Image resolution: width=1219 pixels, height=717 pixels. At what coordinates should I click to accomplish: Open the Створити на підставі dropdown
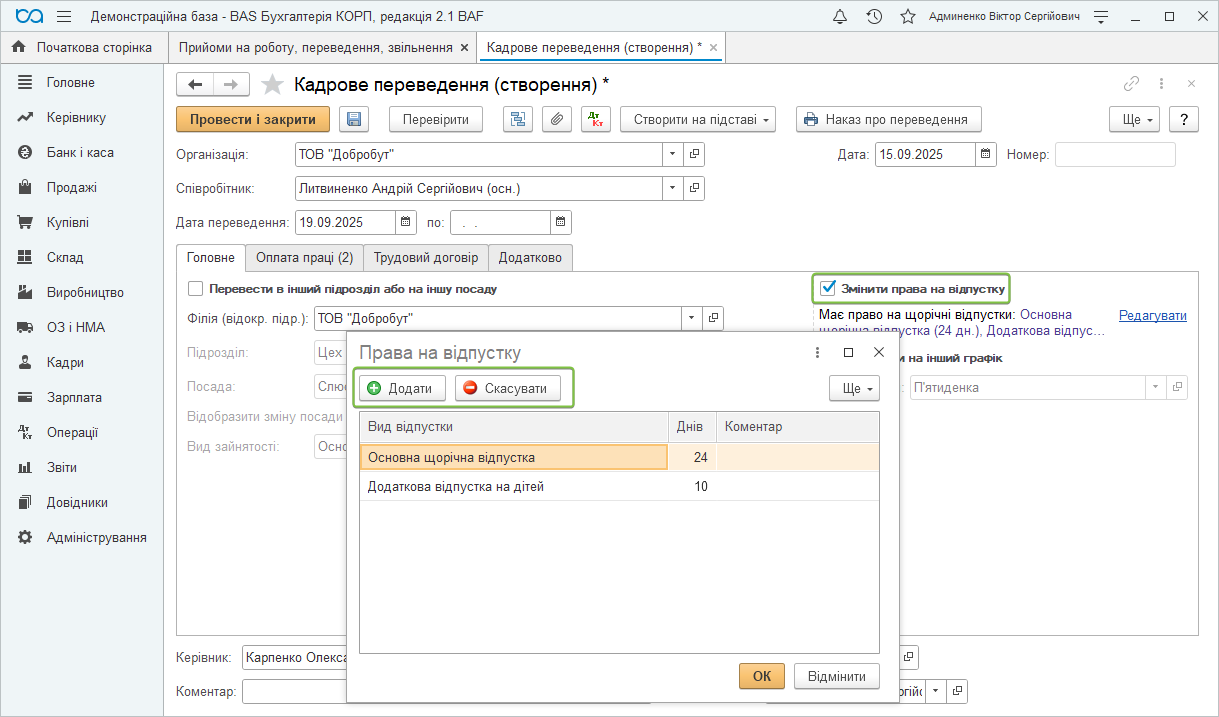[698, 120]
